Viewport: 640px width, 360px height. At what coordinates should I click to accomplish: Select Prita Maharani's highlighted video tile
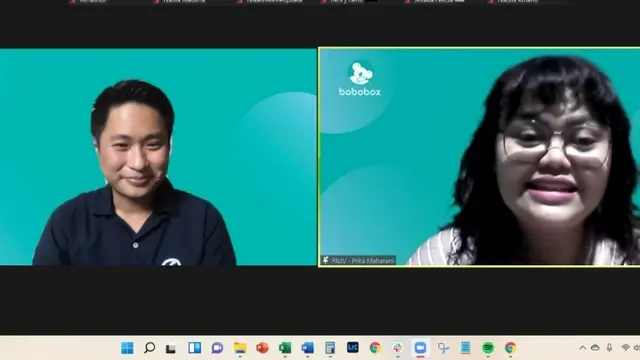point(479,157)
